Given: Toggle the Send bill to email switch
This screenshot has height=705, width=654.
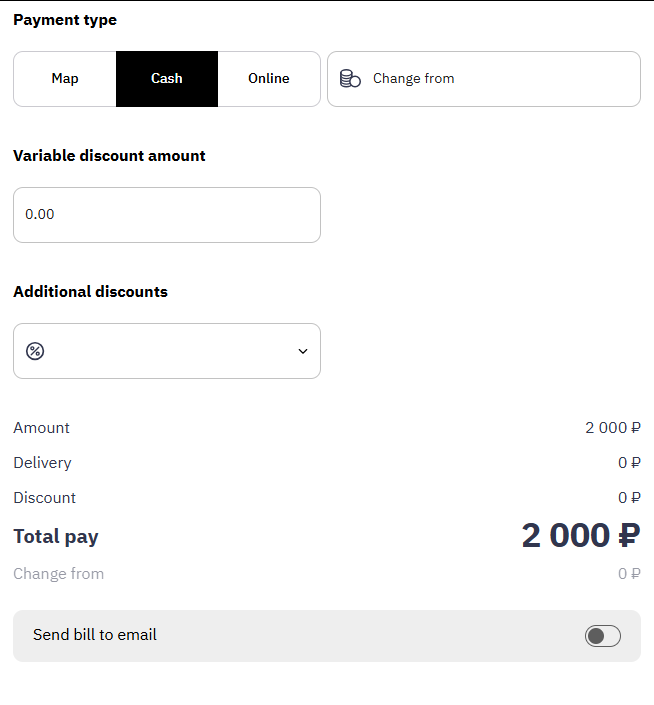Looking at the screenshot, I should click(602, 636).
